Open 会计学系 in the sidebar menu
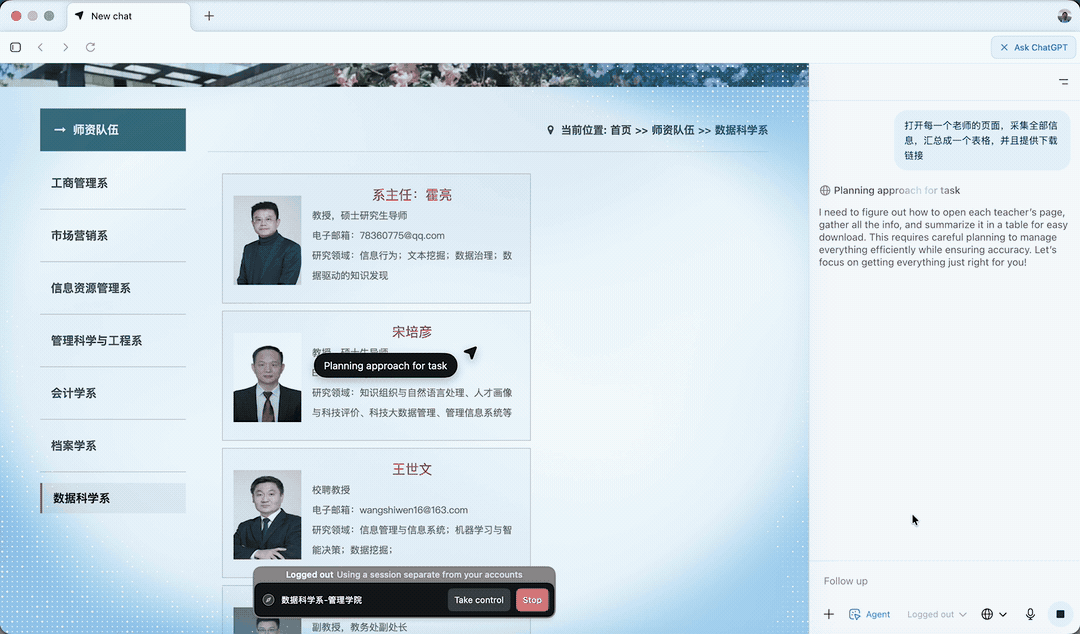This screenshot has width=1080, height=634. (x=74, y=393)
